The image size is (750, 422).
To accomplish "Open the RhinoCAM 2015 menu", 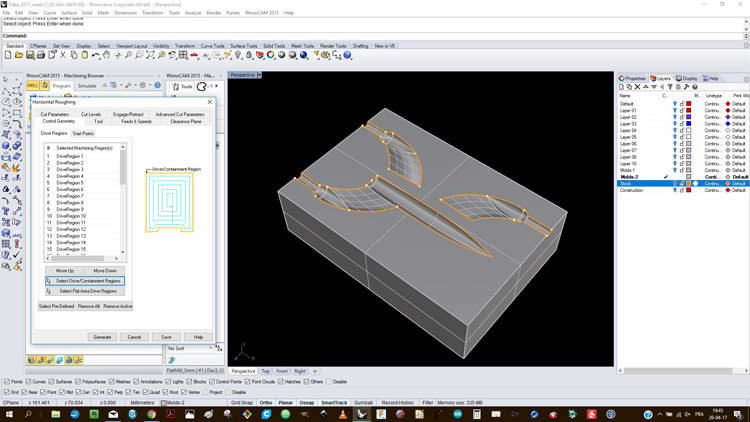I will [x=262, y=13].
